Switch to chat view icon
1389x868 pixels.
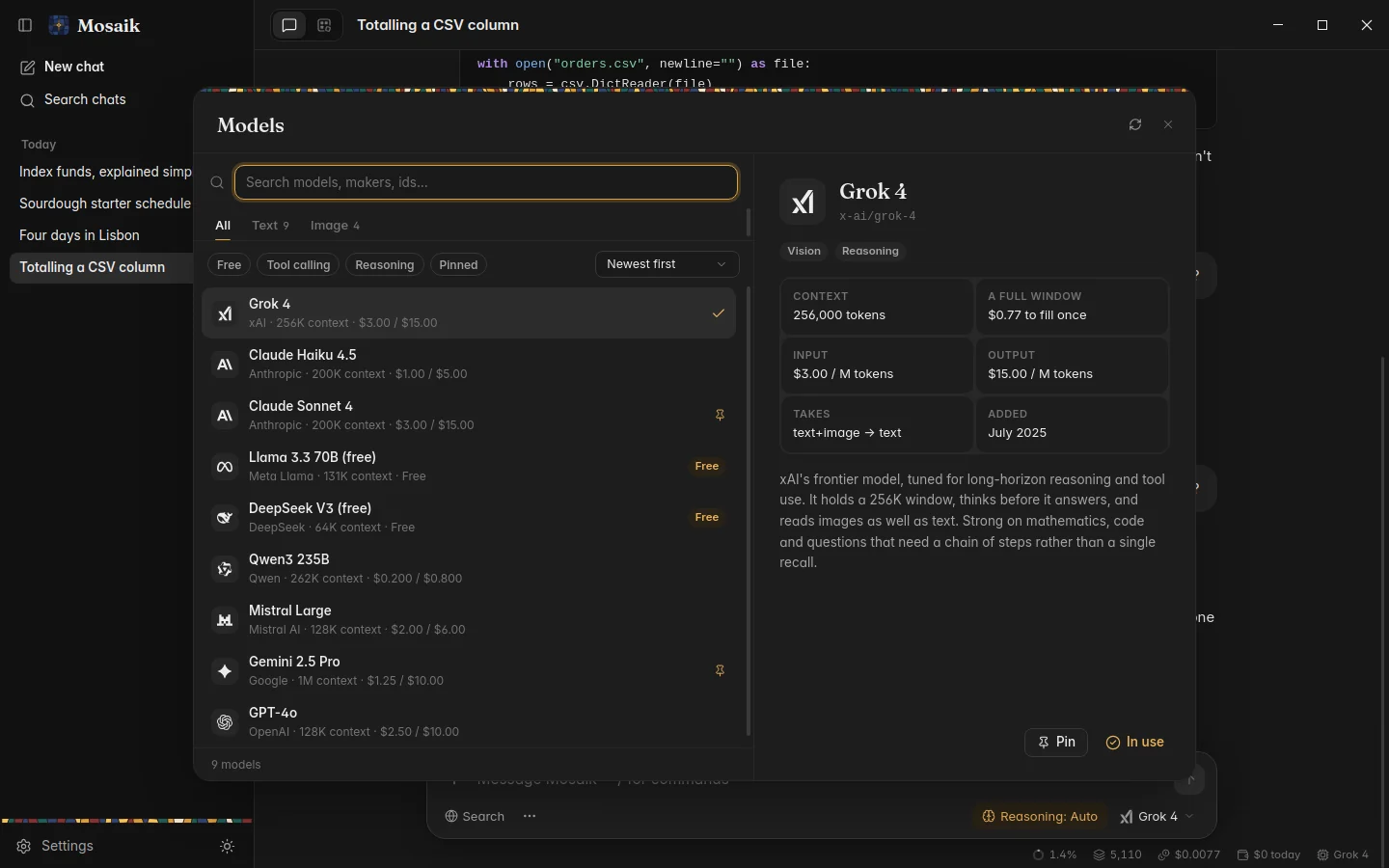pos(289,25)
